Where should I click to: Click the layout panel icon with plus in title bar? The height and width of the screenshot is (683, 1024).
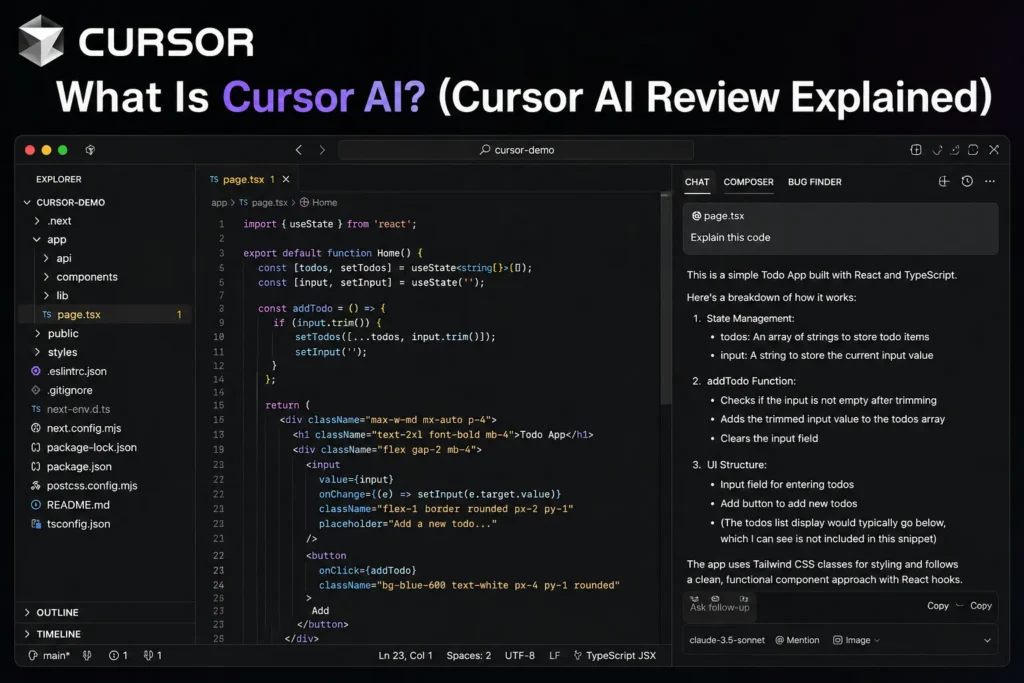[x=916, y=150]
